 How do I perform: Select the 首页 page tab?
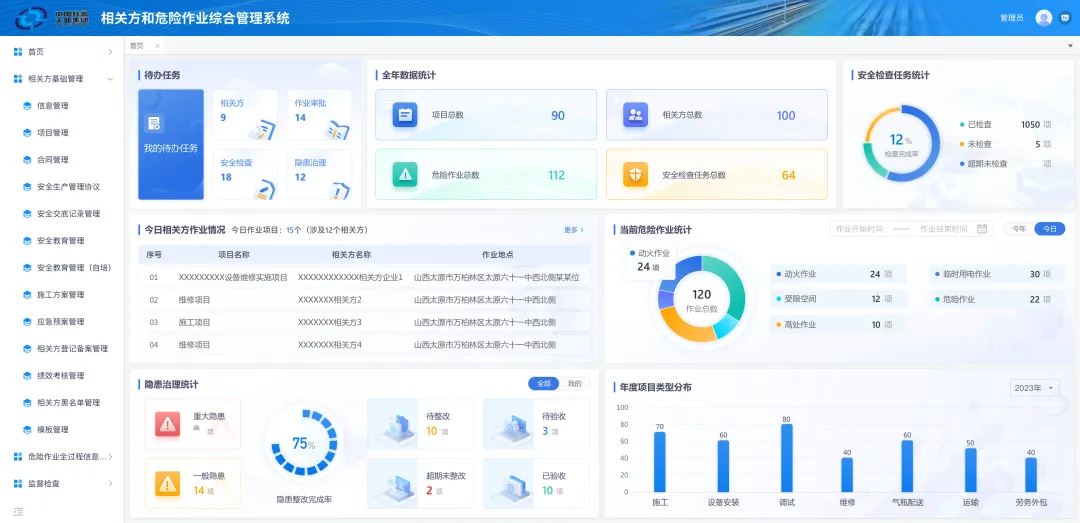[137, 46]
